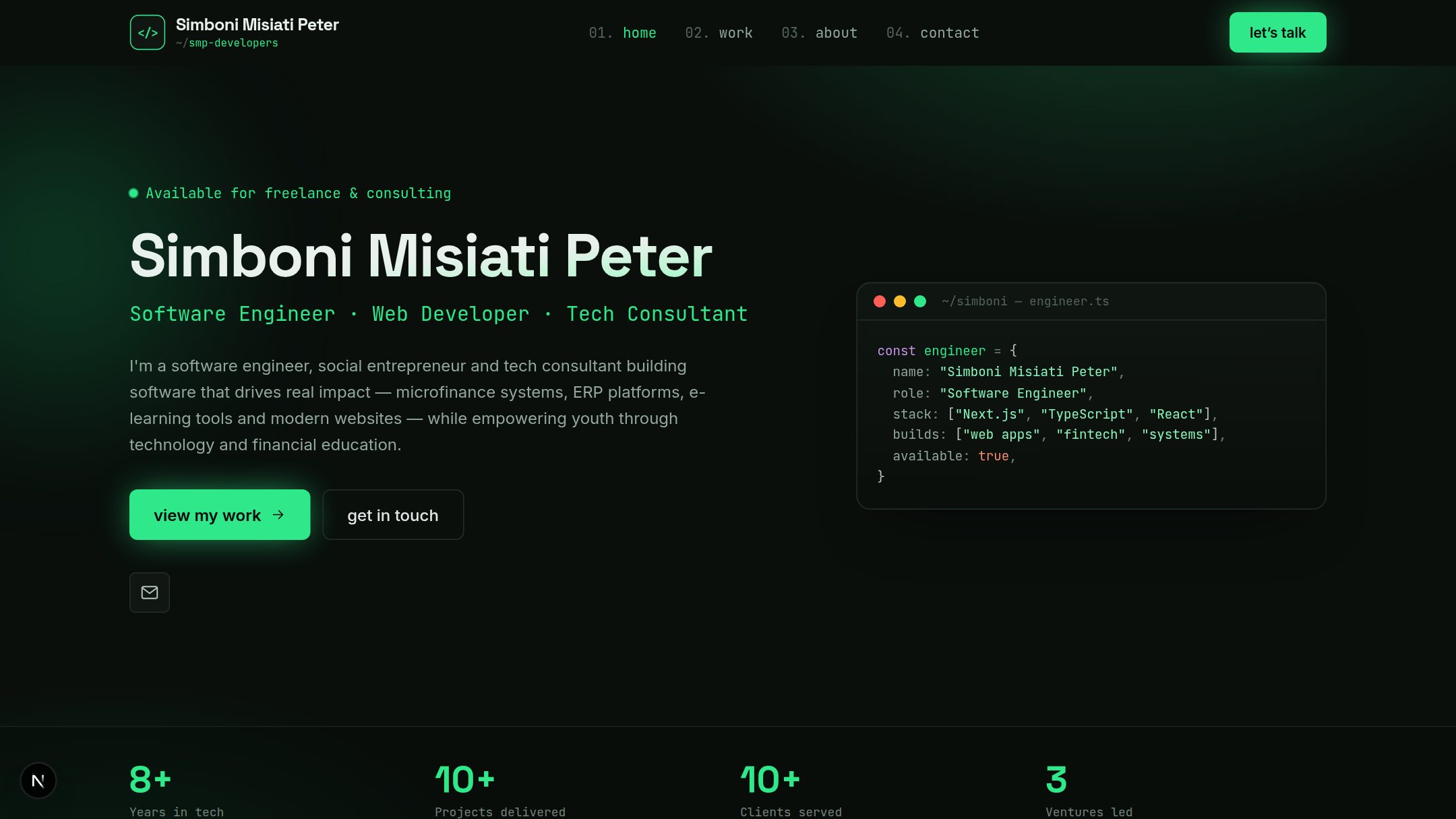
Task: Click the red dot in code window
Action: point(880,301)
